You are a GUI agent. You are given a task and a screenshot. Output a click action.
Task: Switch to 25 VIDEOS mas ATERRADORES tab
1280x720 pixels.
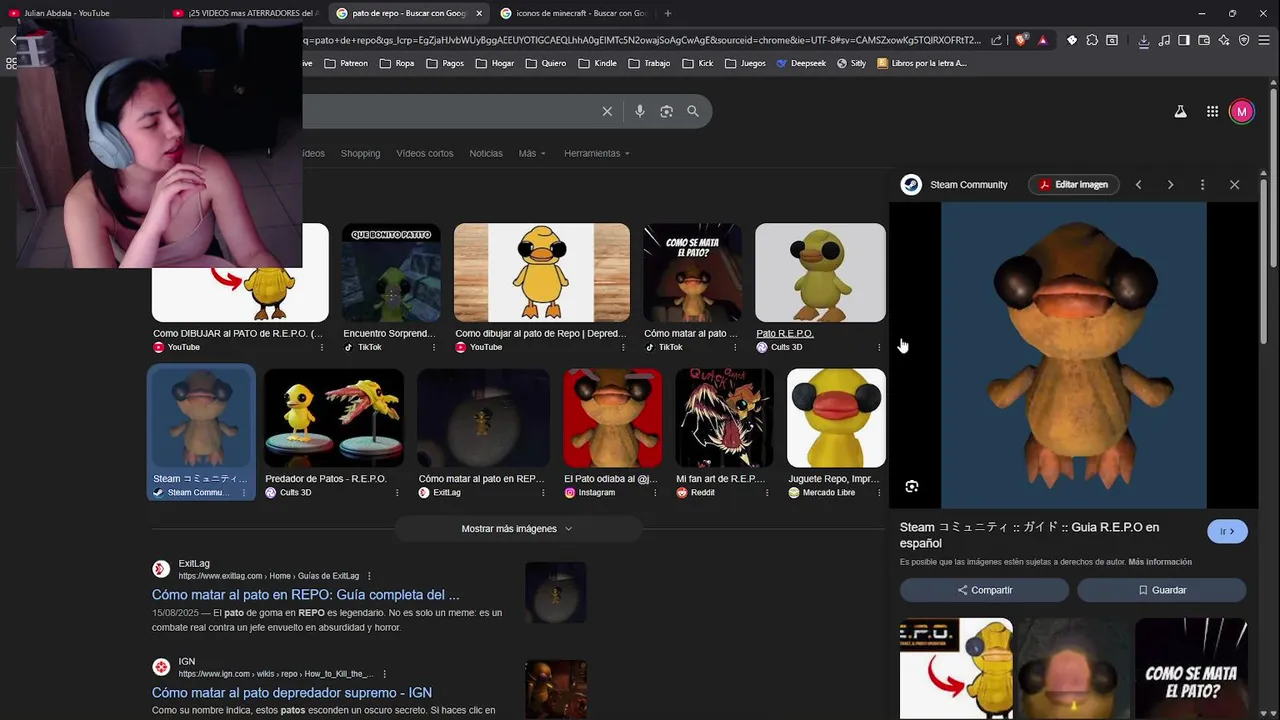245,13
